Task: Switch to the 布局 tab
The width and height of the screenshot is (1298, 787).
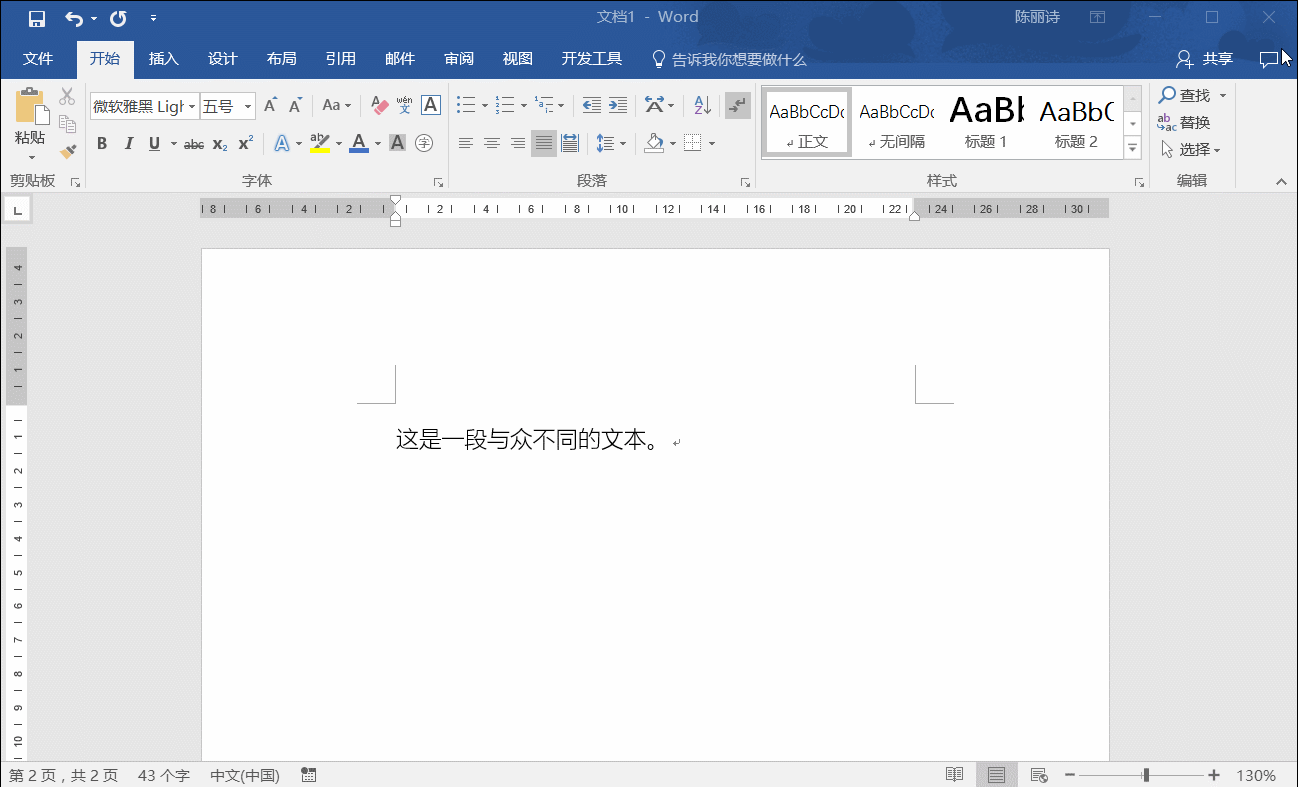Action: coord(282,59)
